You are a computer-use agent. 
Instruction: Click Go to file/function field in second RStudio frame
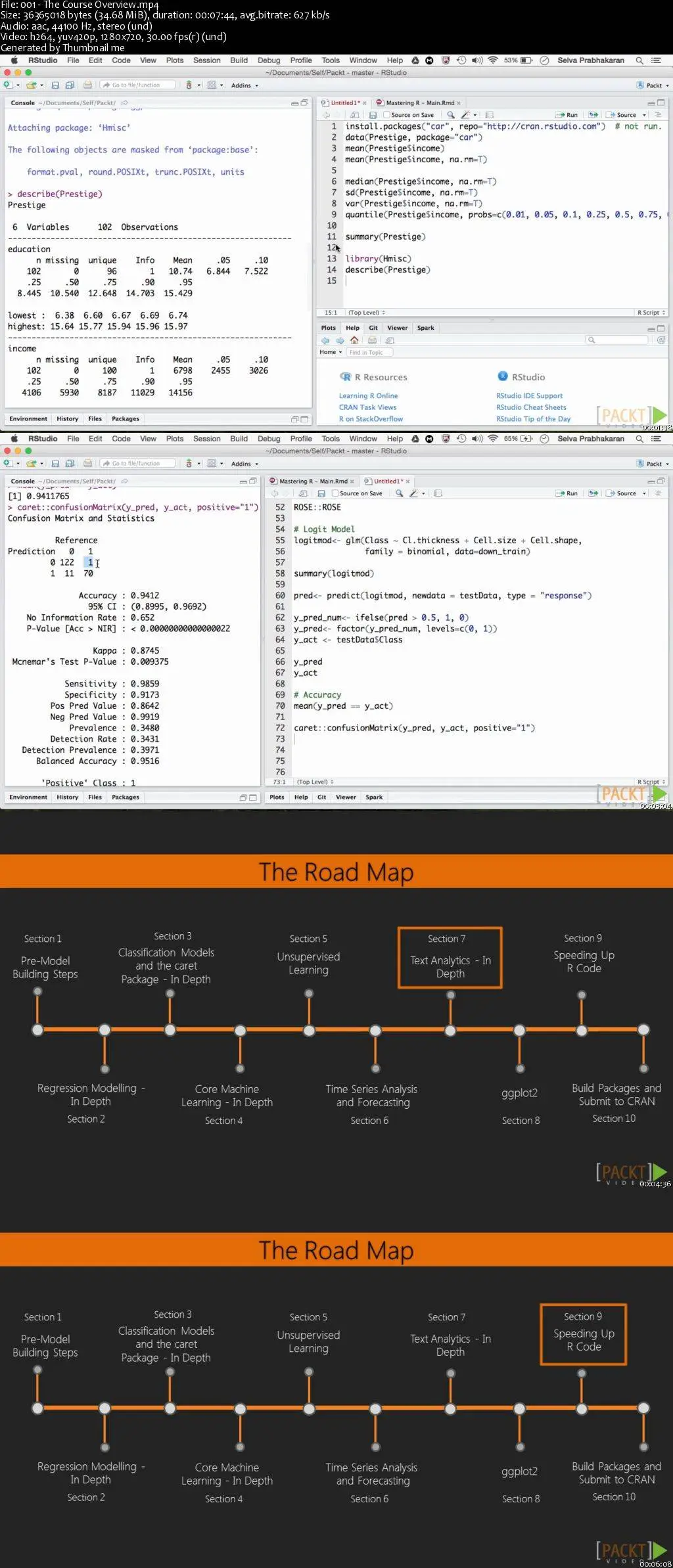138,463
